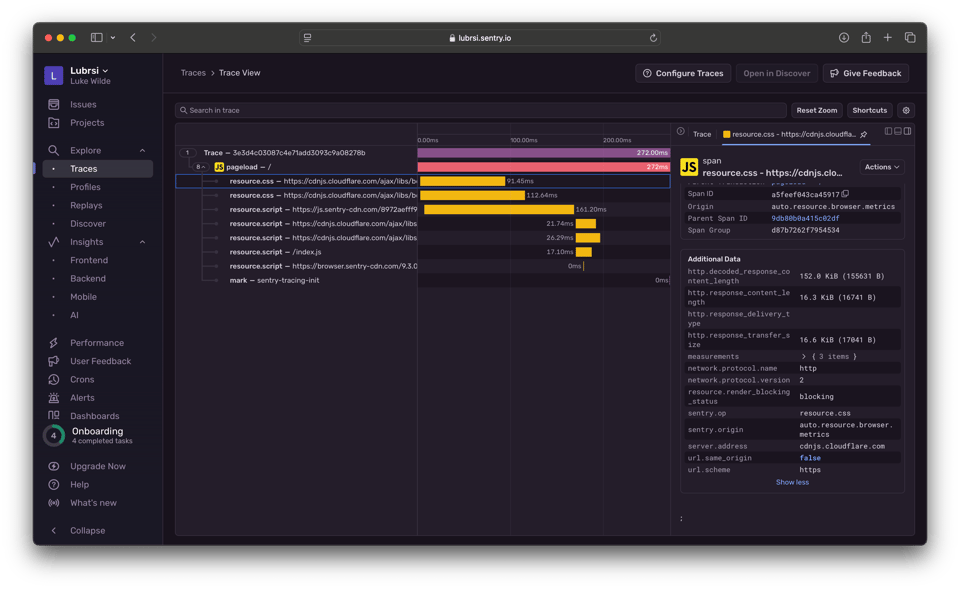
Task: Pin the resource.css span tab
Action: [864, 134]
